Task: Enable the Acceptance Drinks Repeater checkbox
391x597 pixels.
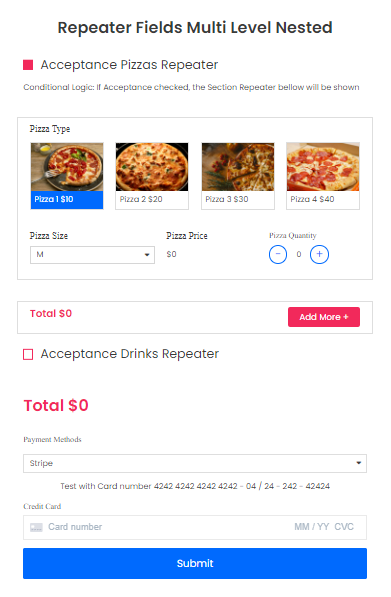Action: 28,355
